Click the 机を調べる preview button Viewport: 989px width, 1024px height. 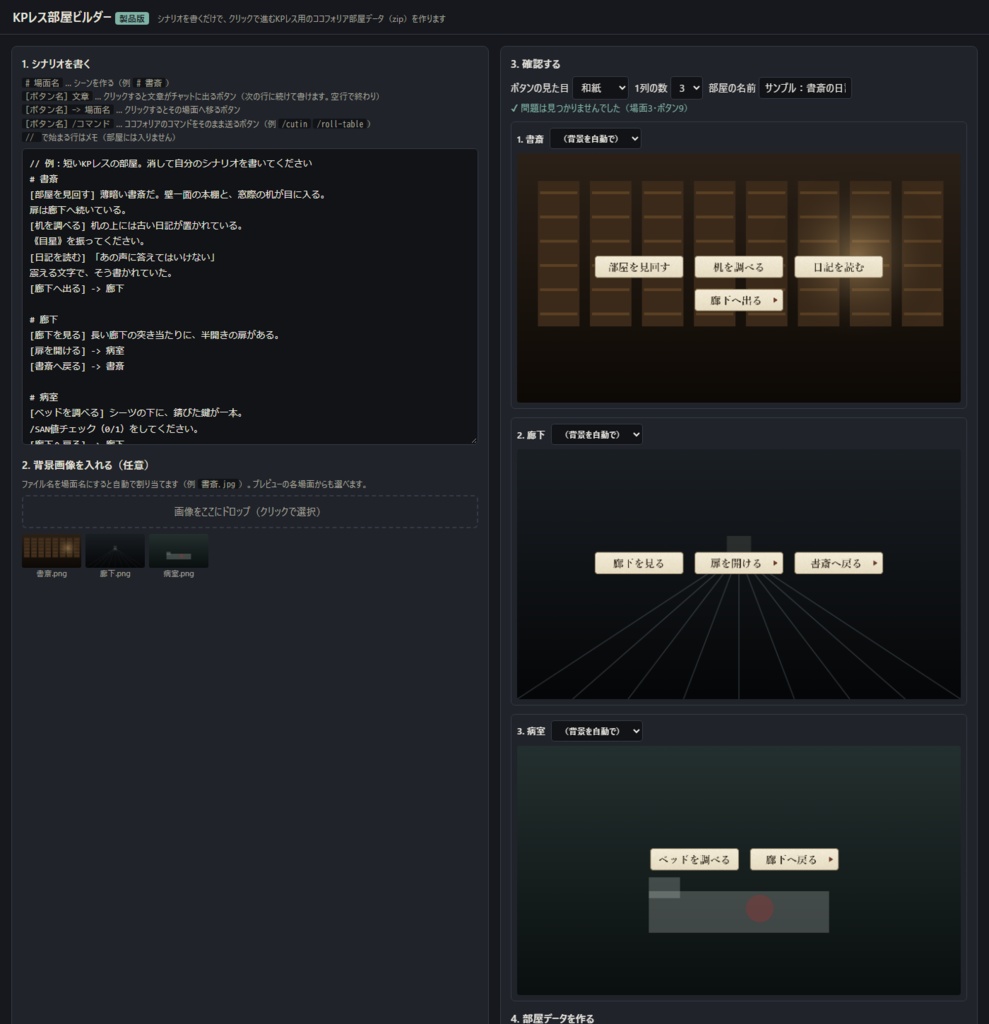pyautogui.click(x=738, y=266)
